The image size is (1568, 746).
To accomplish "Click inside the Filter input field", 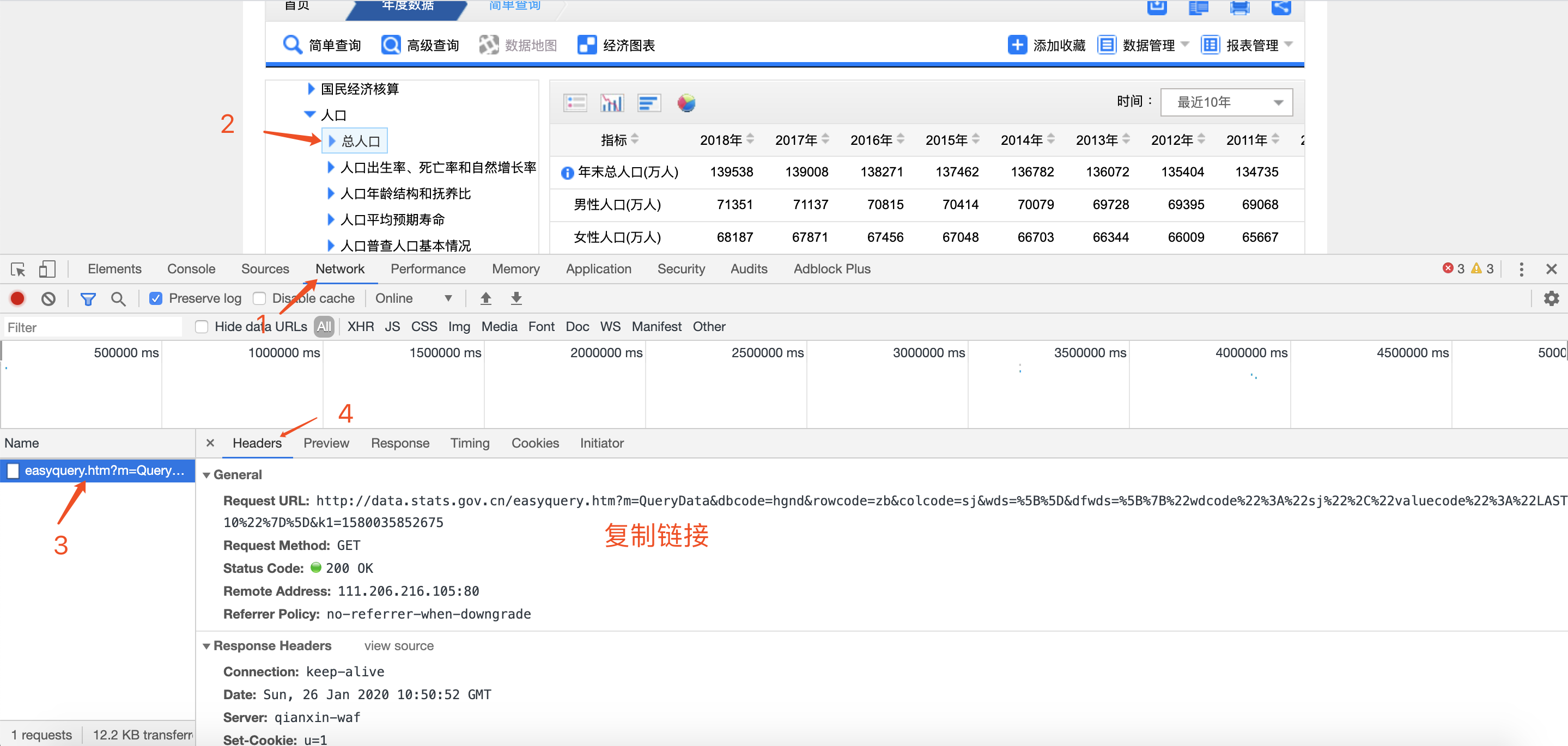I will [x=92, y=327].
